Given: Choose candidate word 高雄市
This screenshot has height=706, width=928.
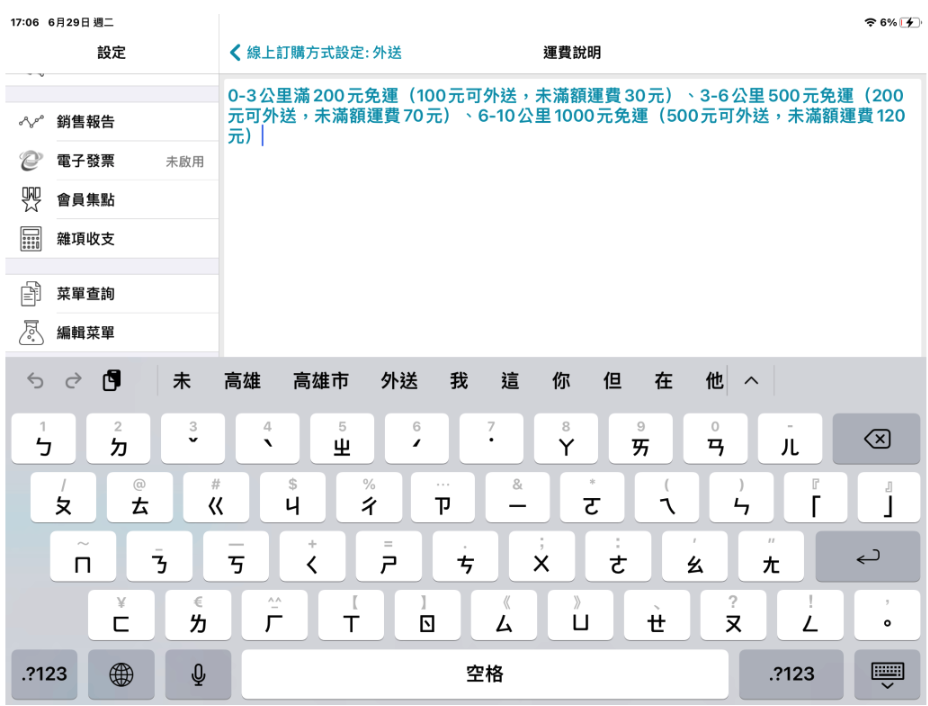Looking at the screenshot, I should pyautogui.click(x=321, y=381).
